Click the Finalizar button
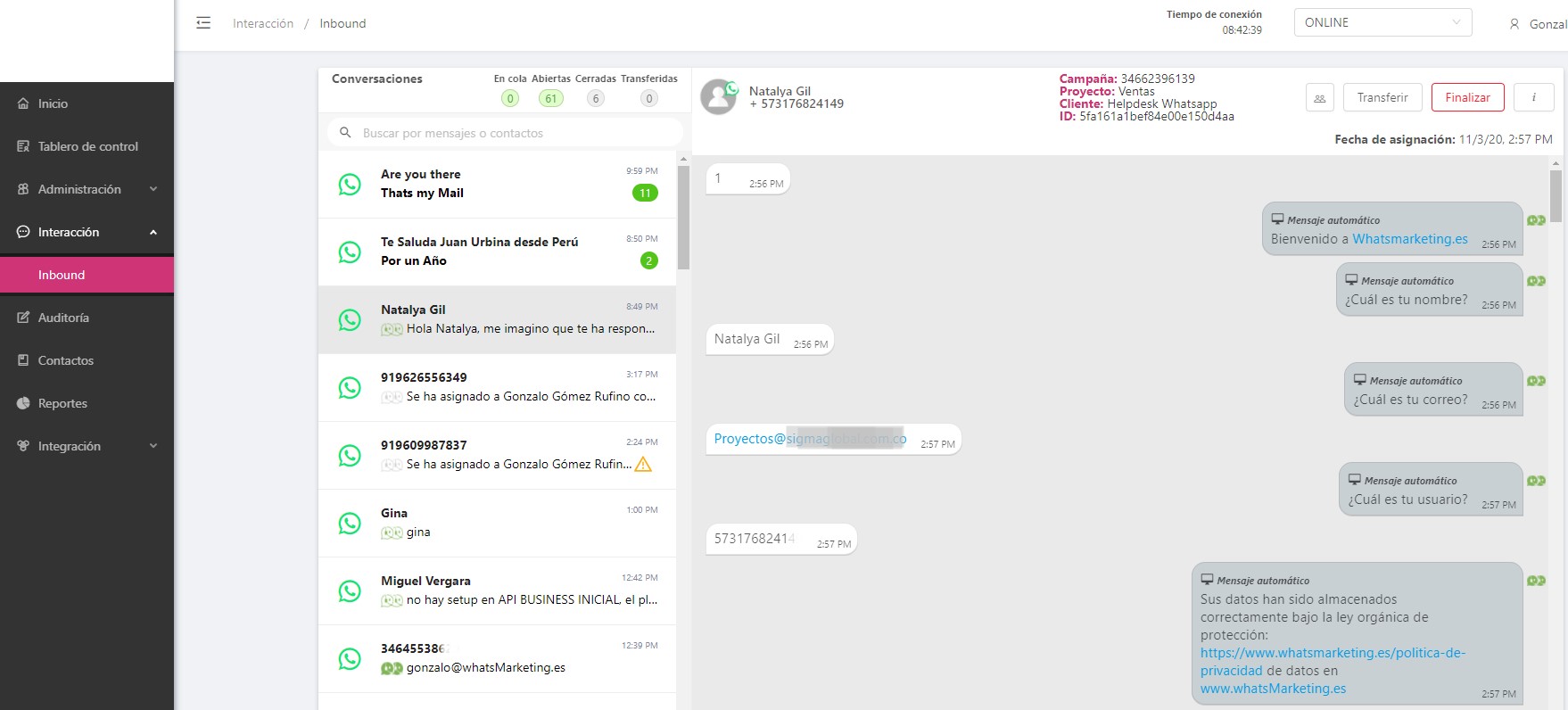Screen dimensions: 1568x710 1468,97
